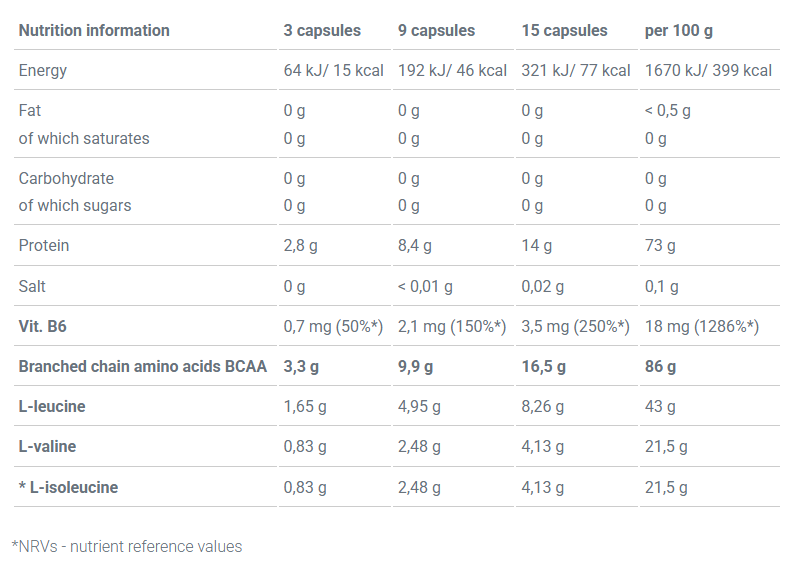796x574 pixels.
Task: Select the Energy row label
Action: coord(43,71)
